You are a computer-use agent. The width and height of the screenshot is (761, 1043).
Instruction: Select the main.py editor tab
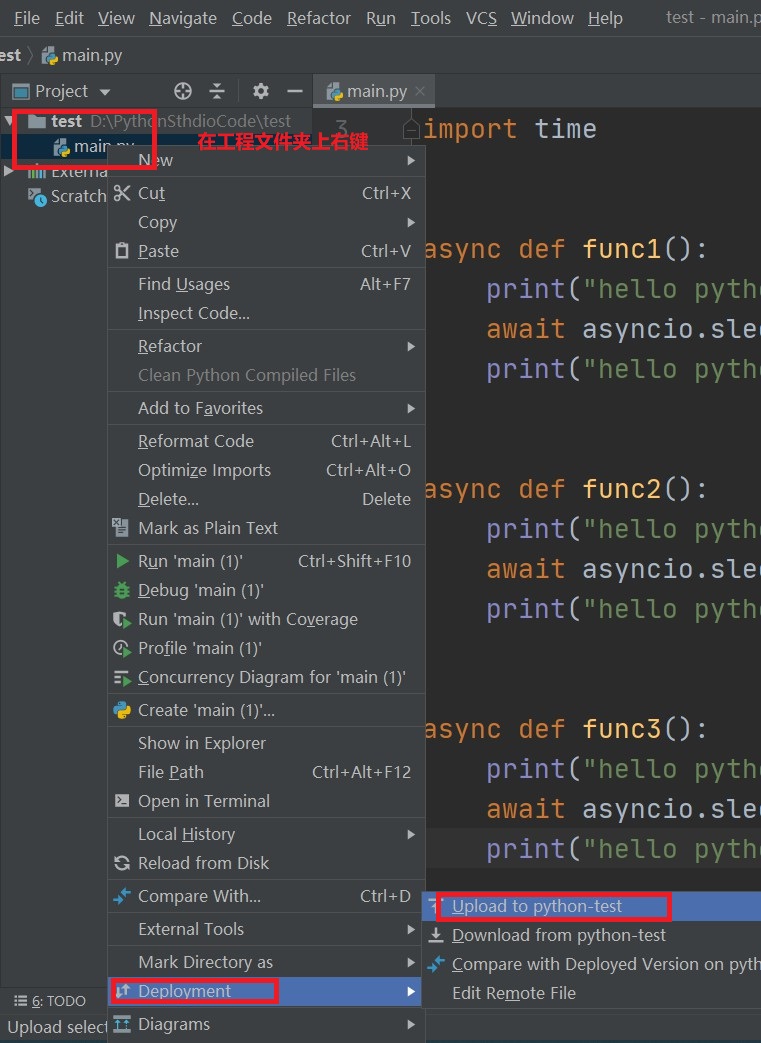(x=376, y=91)
